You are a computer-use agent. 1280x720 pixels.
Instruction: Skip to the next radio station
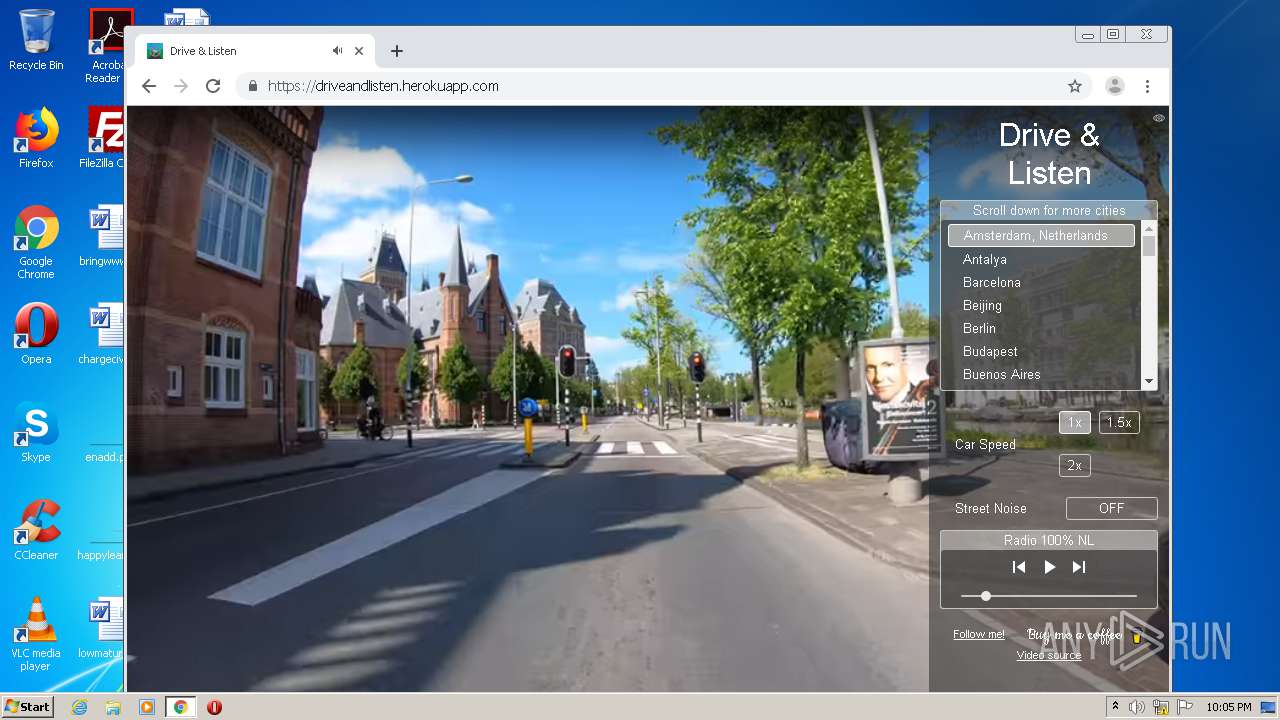1079,567
